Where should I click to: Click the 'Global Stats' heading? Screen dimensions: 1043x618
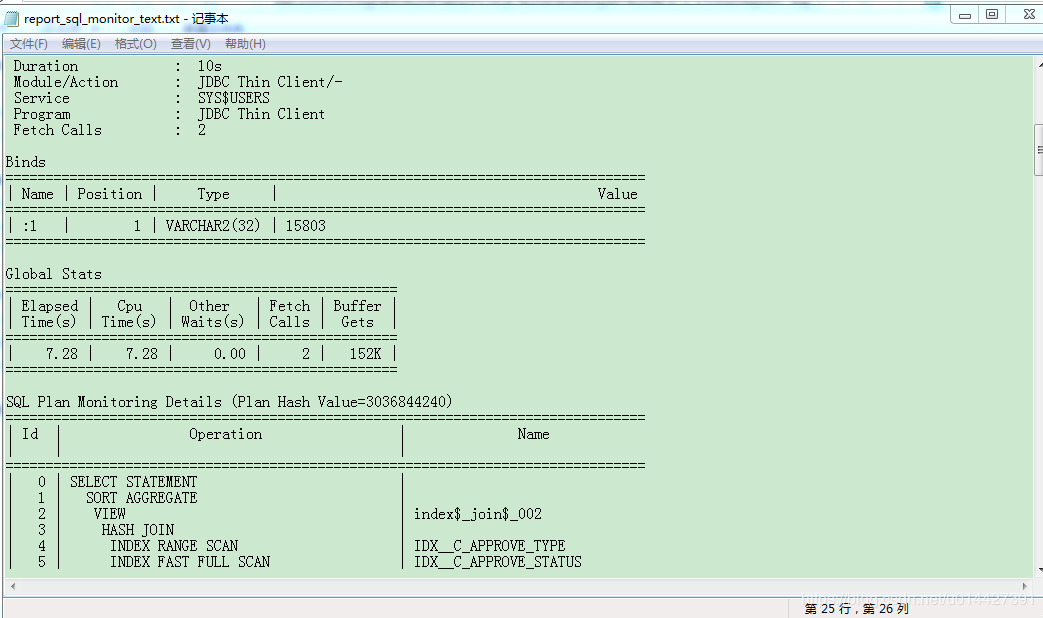pyautogui.click(x=54, y=274)
